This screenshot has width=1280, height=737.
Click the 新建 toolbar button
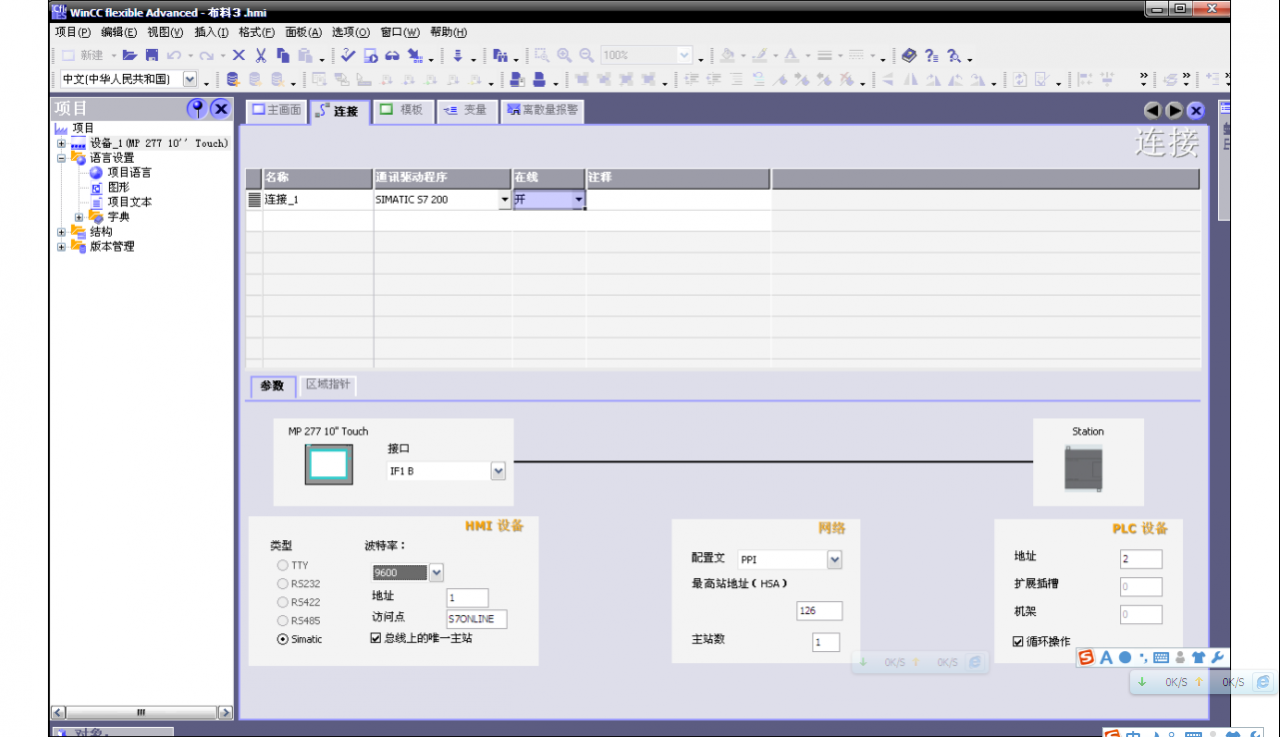[x=82, y=55]
